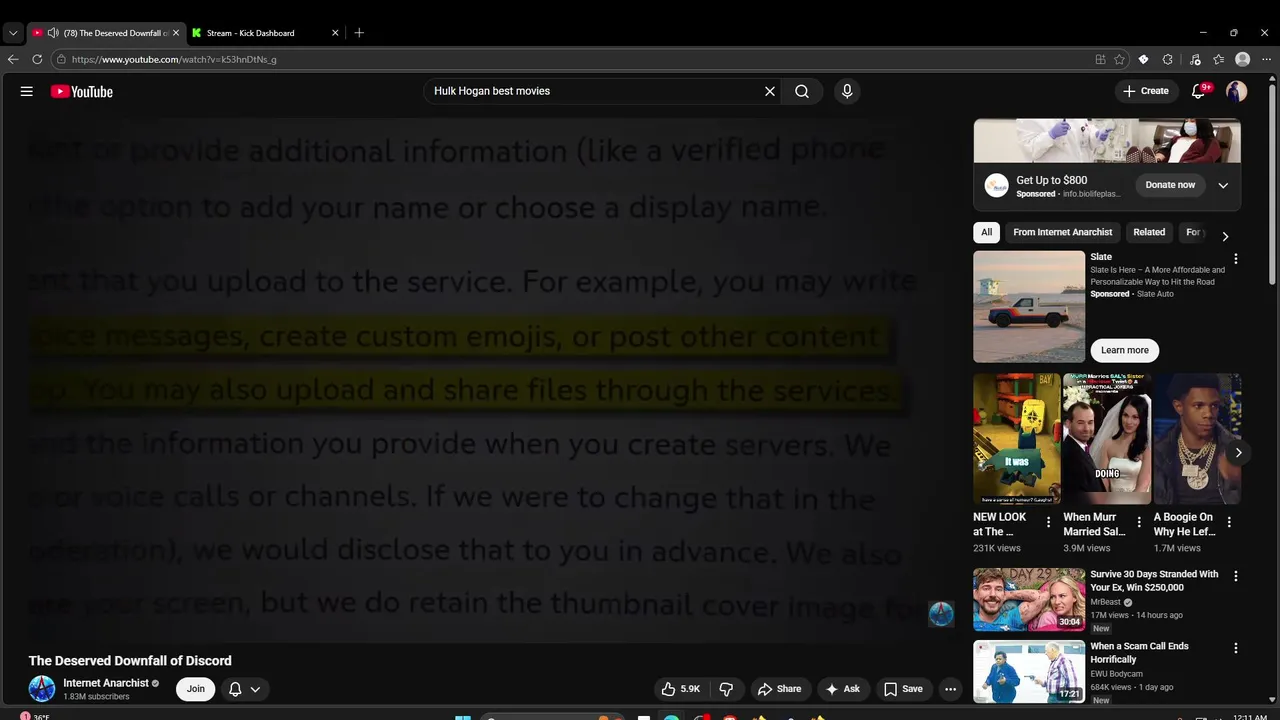Select the All filter chip
The width and height of the screenshot is (1280, 720).
(x=987, y=232)
